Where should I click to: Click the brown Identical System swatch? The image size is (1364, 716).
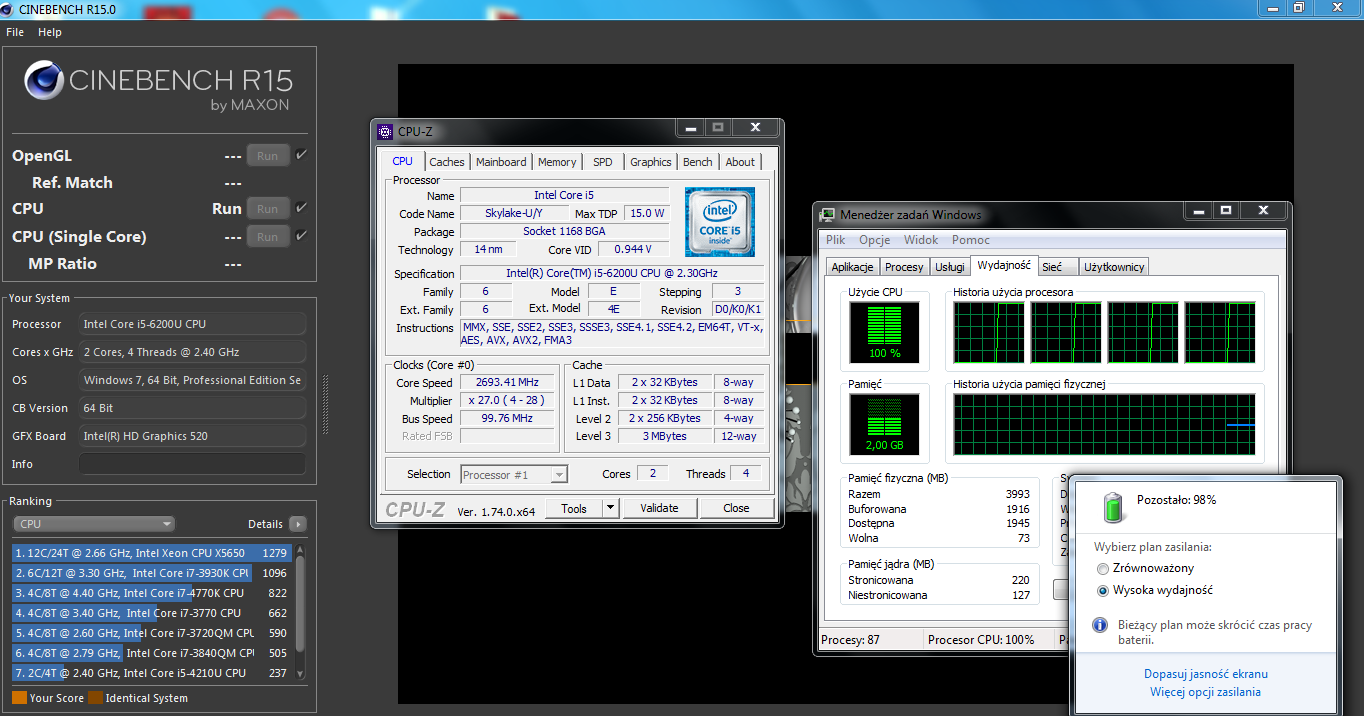95,698
